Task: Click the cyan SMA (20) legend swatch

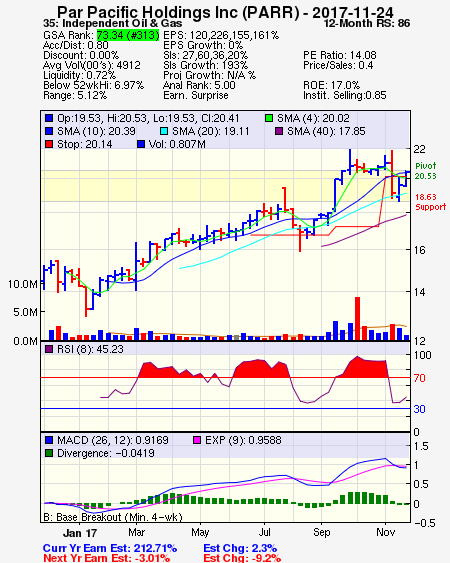Action: [x=164, y=131]
